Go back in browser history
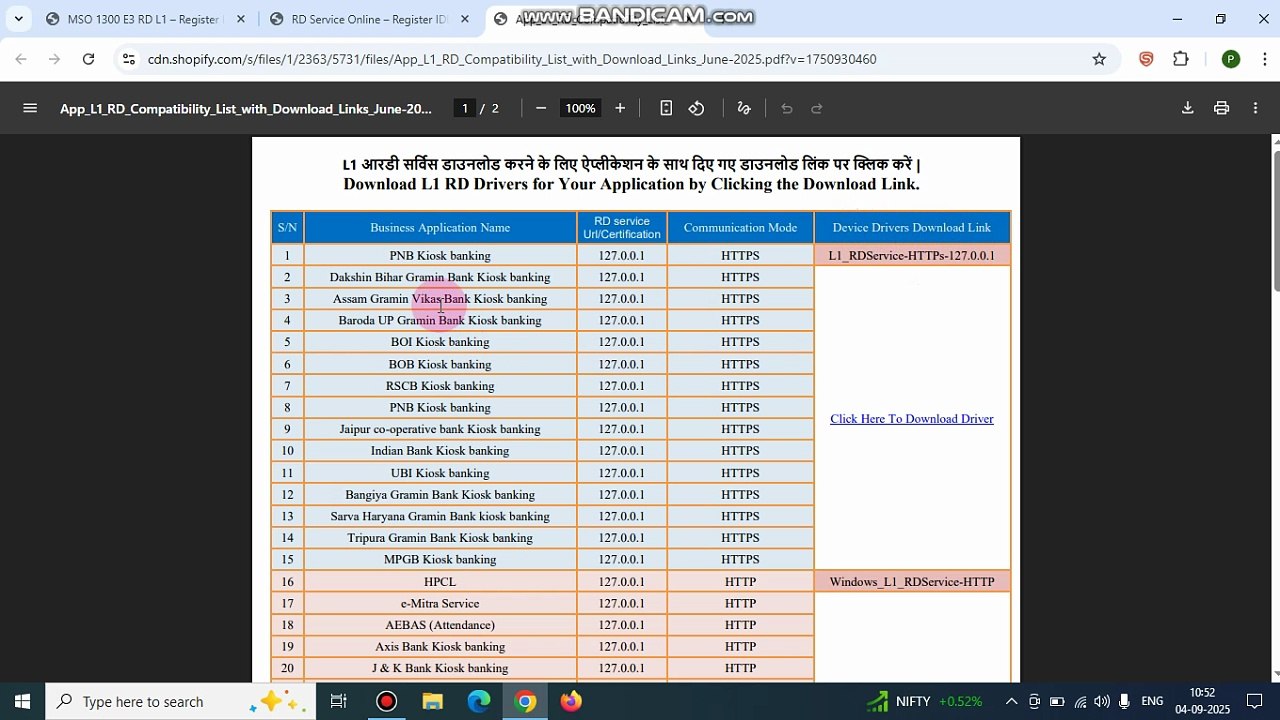The height and width of the screenshot is (720, 1280). tap(21, 59)
